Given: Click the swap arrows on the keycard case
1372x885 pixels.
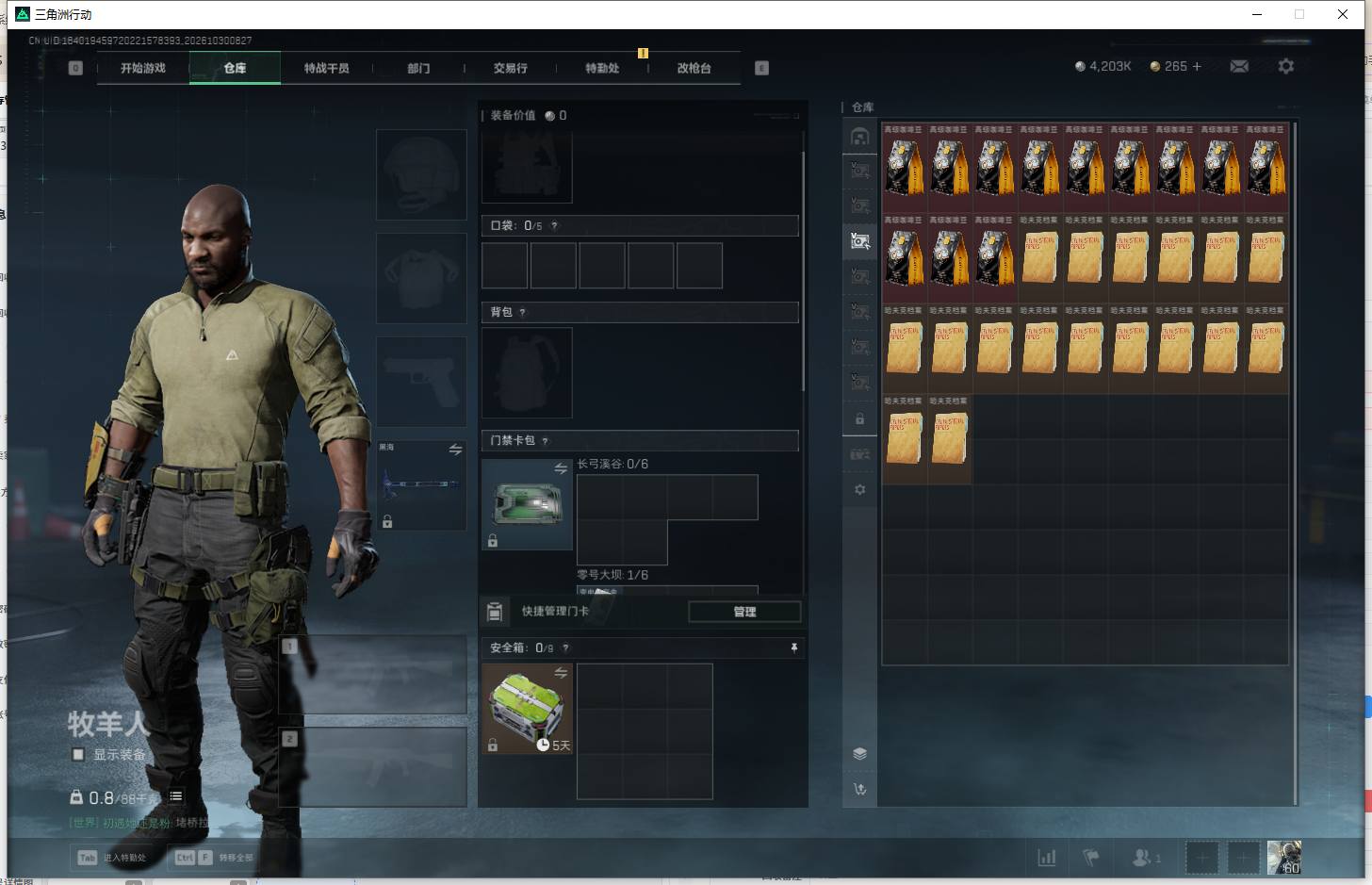Looking at the screenshot, I should [x=561, y=468].
